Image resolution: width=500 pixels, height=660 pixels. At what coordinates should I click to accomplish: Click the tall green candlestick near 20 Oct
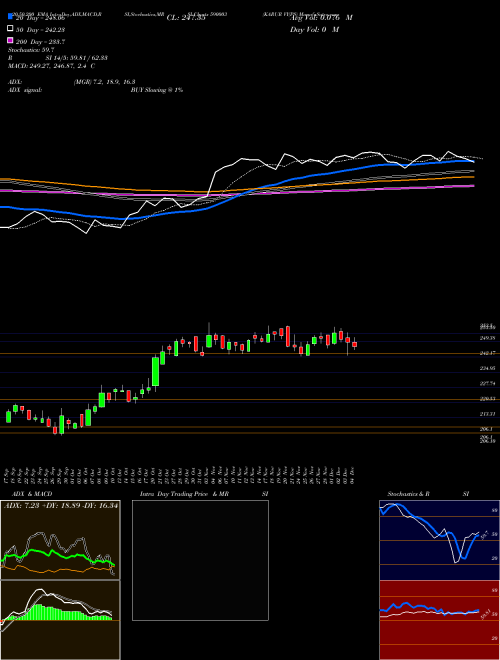point(156,371)
